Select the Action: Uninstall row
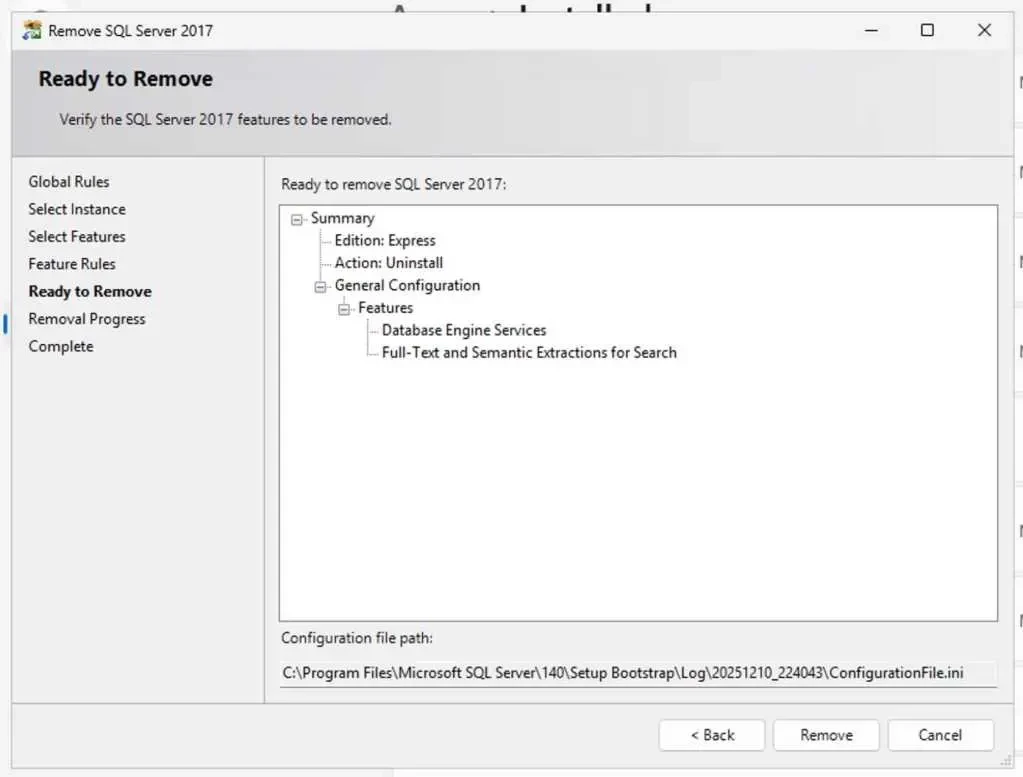This screenshot has height=777, width=1023. 389,262
